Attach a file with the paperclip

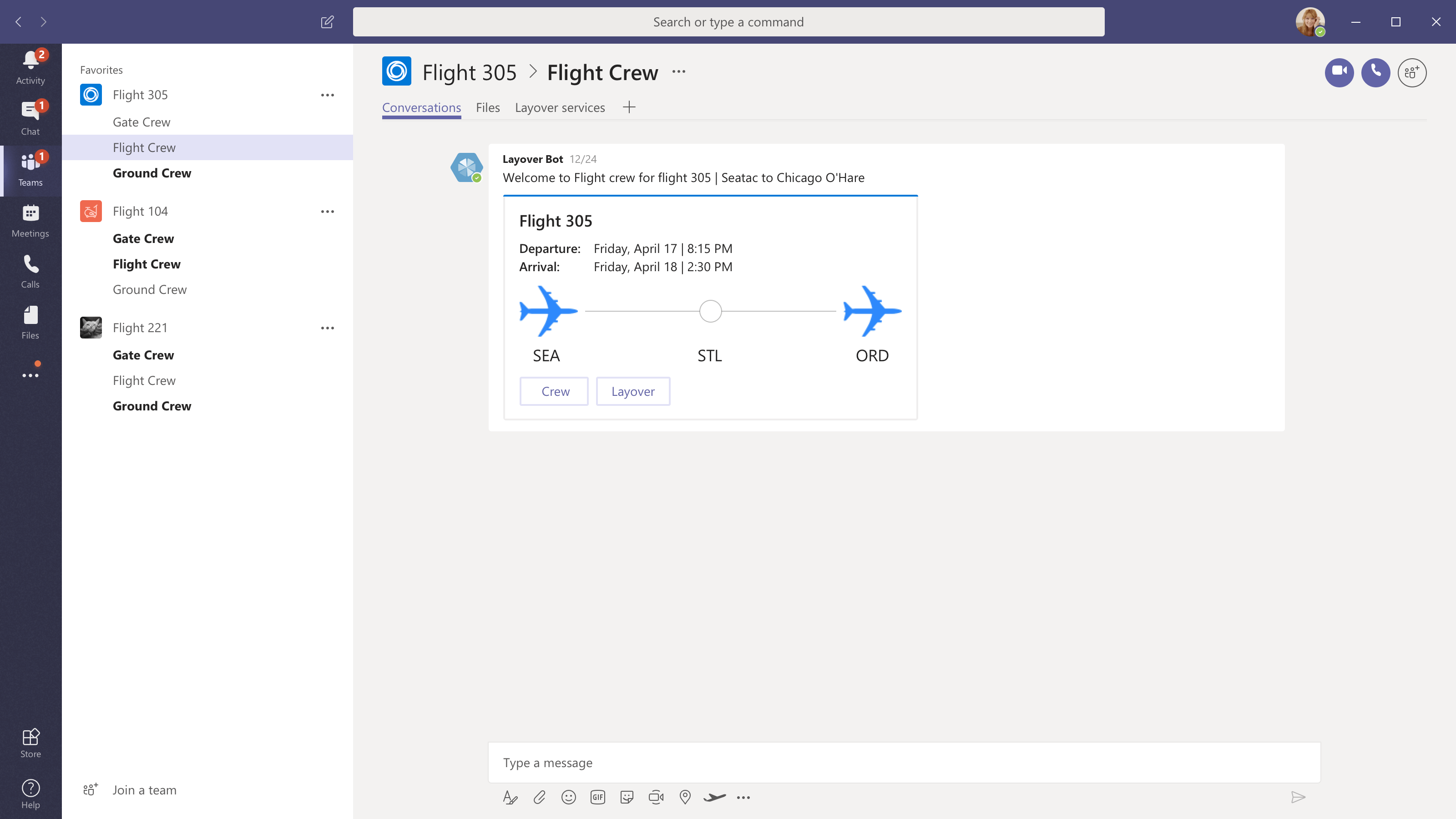point(539,797)
